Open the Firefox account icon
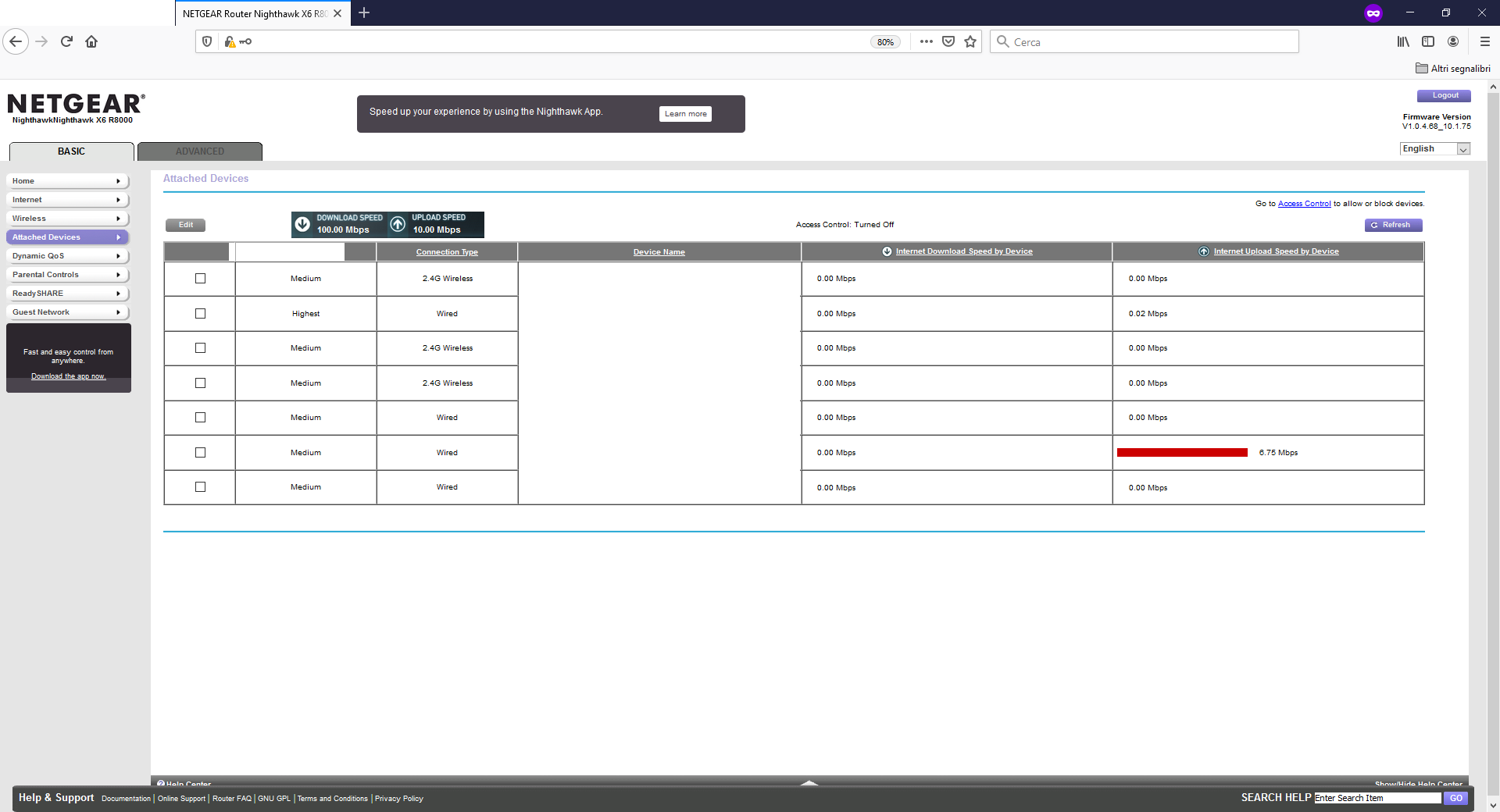The width and height of the screenshot is (1500, 812). click(x=1453, y=41)
